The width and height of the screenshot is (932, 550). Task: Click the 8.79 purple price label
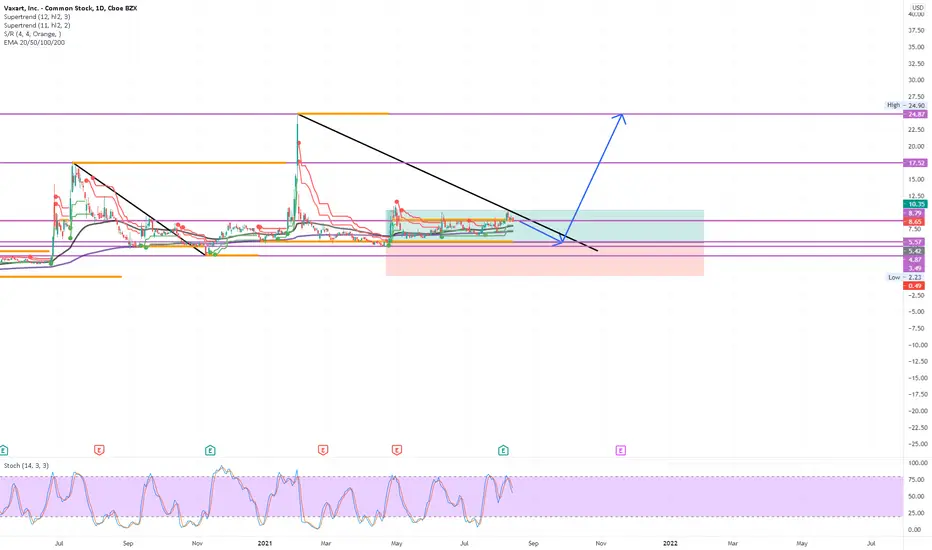point(914,213)
